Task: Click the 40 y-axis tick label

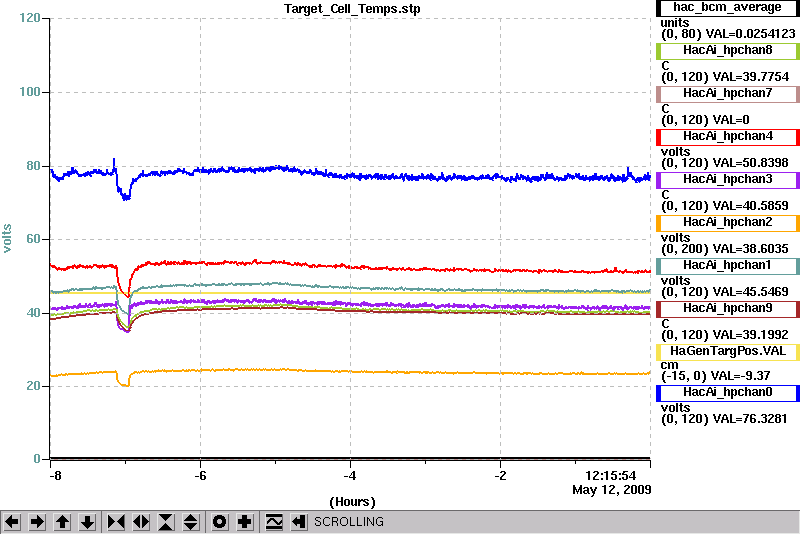Action: point(33,313)
